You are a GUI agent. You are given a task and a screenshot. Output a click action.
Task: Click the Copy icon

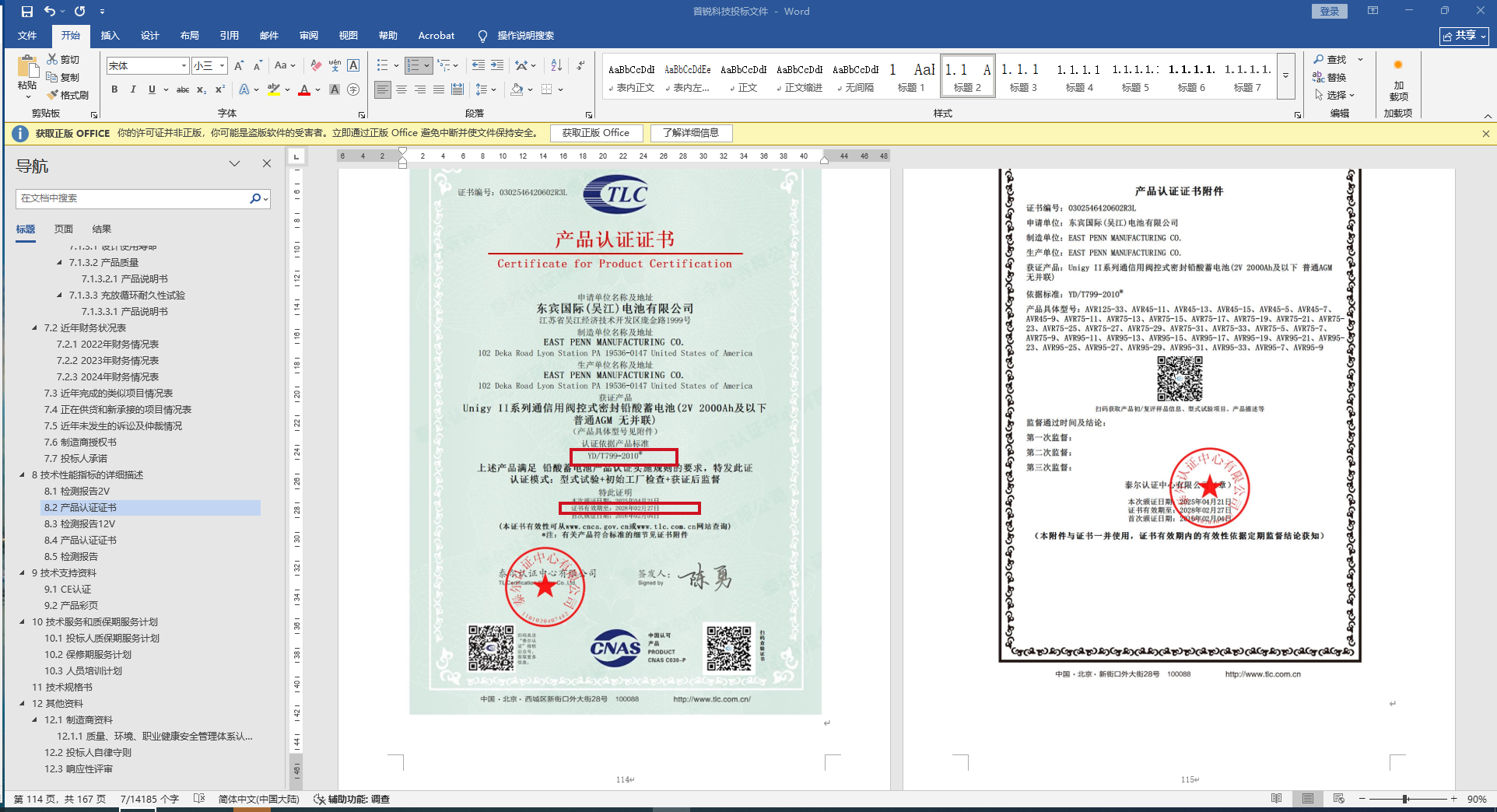(63, 77)
